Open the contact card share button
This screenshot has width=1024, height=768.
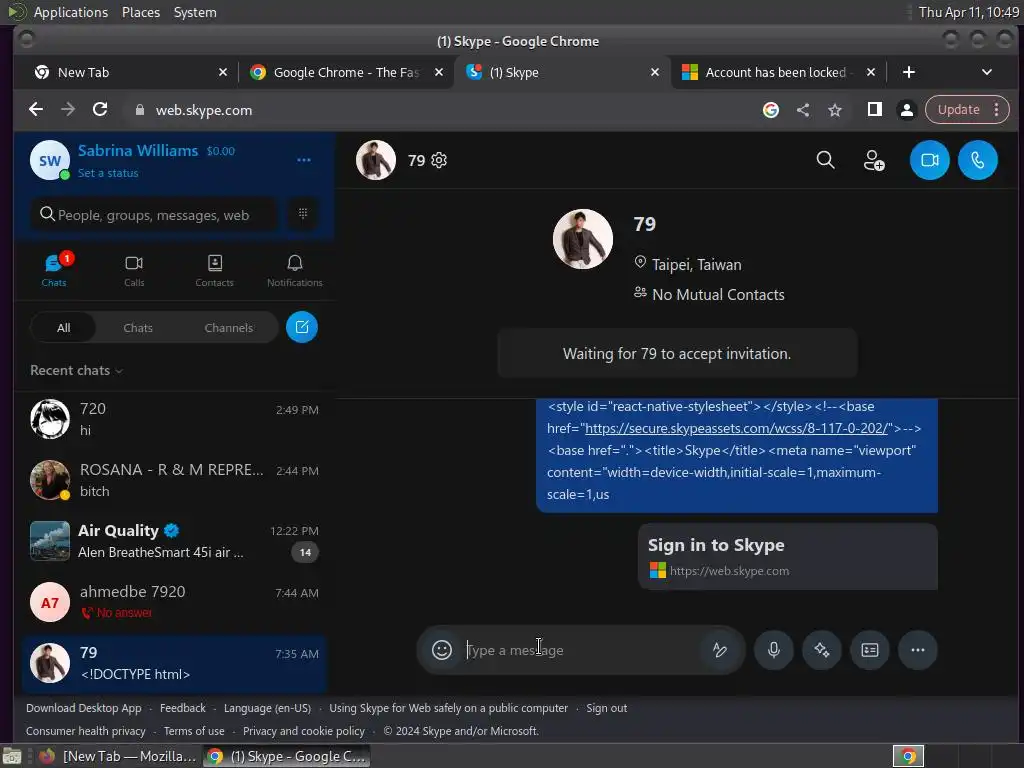coord(870,650)
